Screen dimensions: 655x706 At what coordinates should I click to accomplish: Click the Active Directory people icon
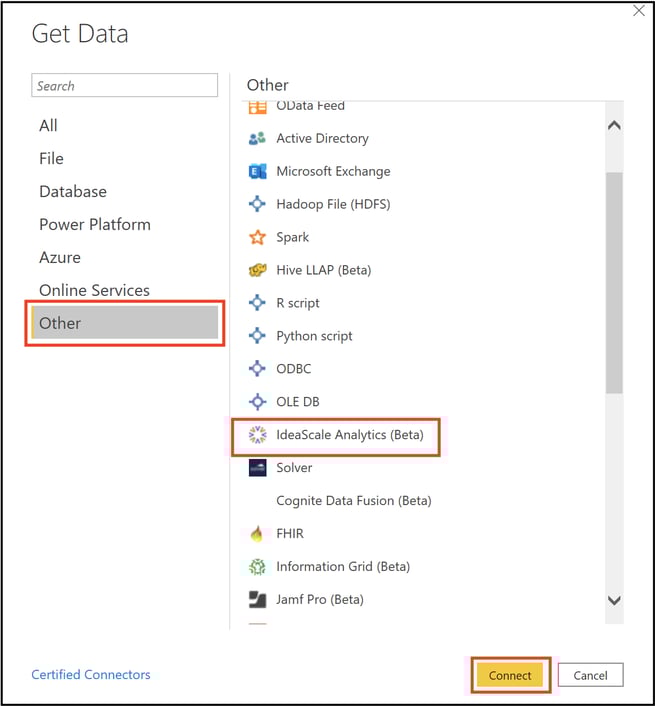(257, 138)
